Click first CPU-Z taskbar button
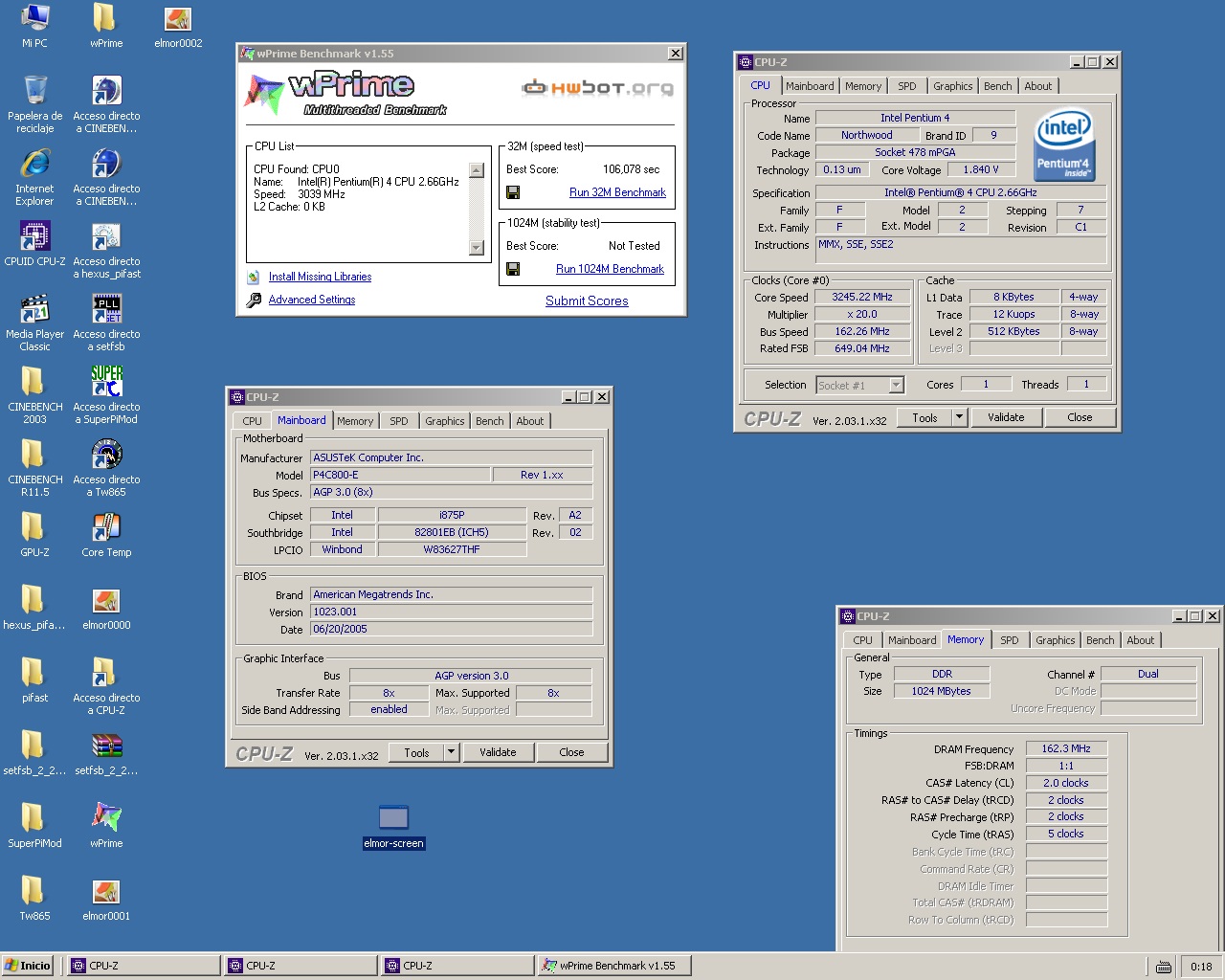This screenshot has width=1225, height=980. click(x=144, y=966)
